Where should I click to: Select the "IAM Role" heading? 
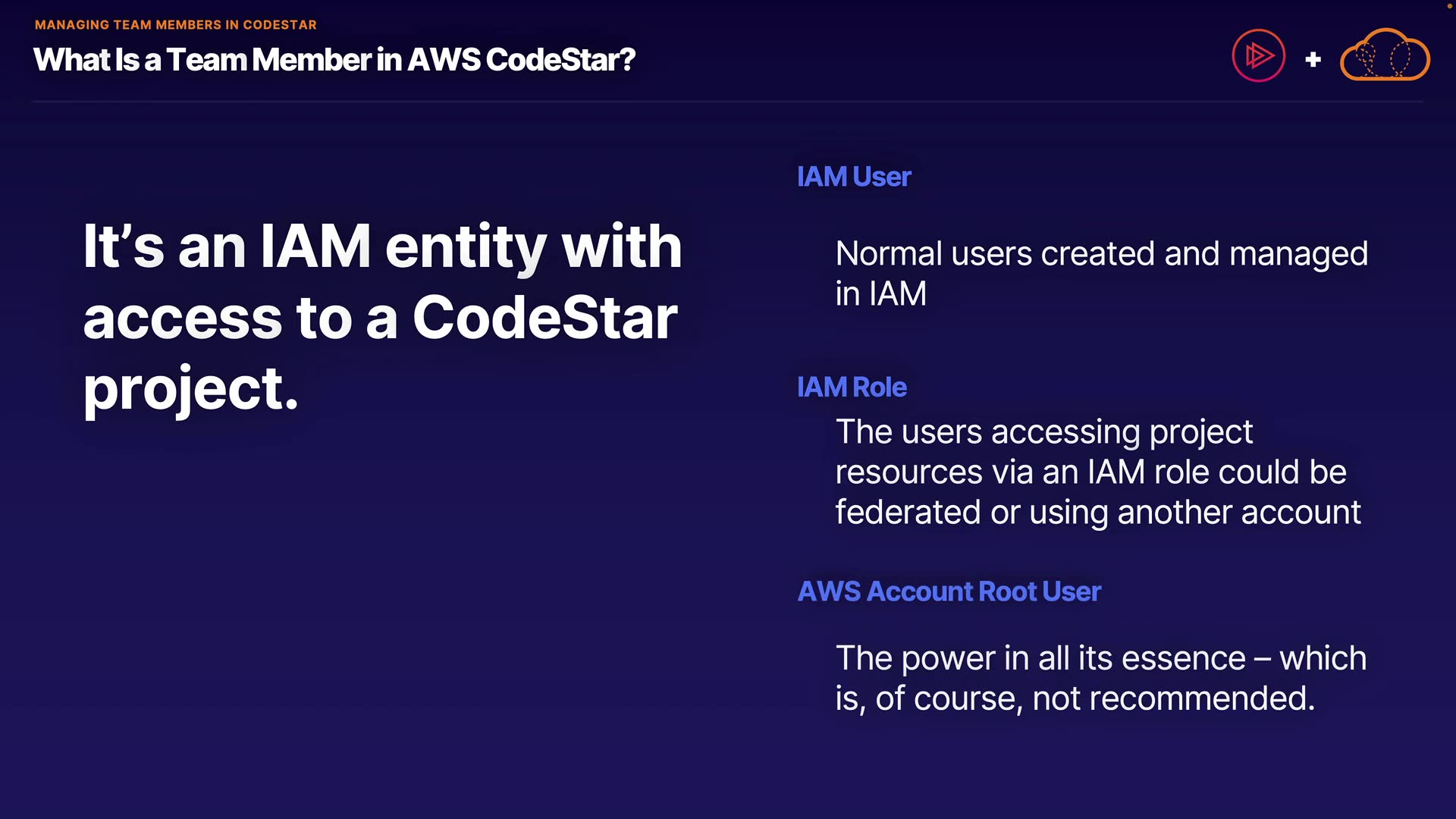point(852,388)
